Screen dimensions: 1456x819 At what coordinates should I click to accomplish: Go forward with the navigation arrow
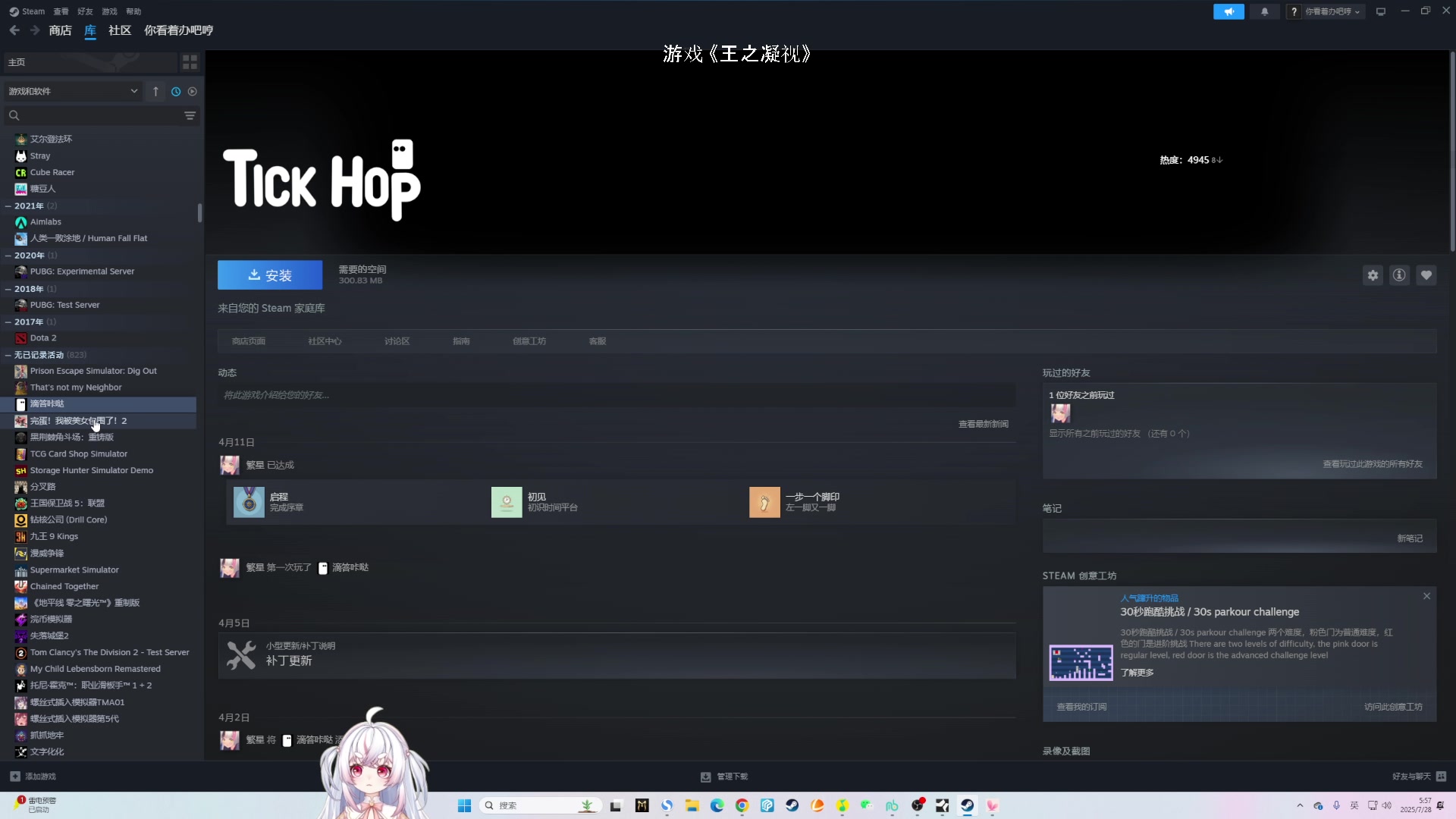click(35, 30)
